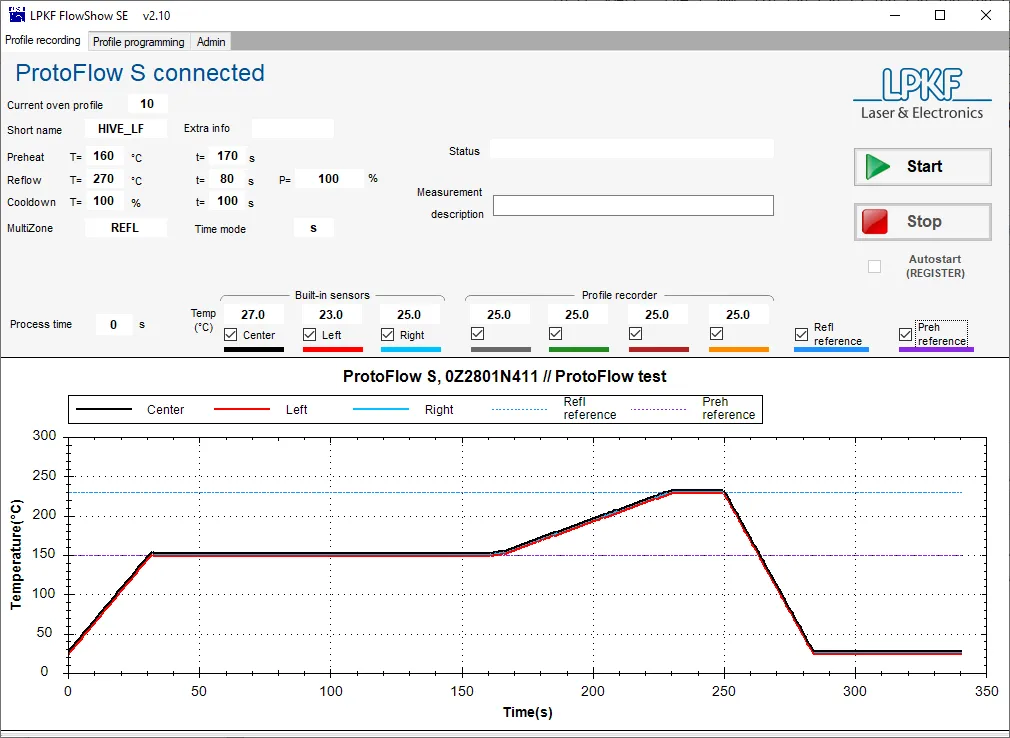Click the Center sensor reading 27.0

coord(253,315)
